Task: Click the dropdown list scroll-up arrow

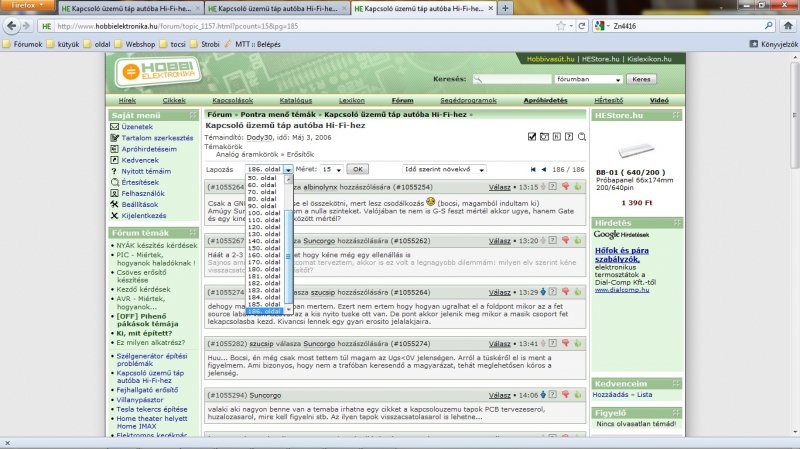Action: [288, 180]
